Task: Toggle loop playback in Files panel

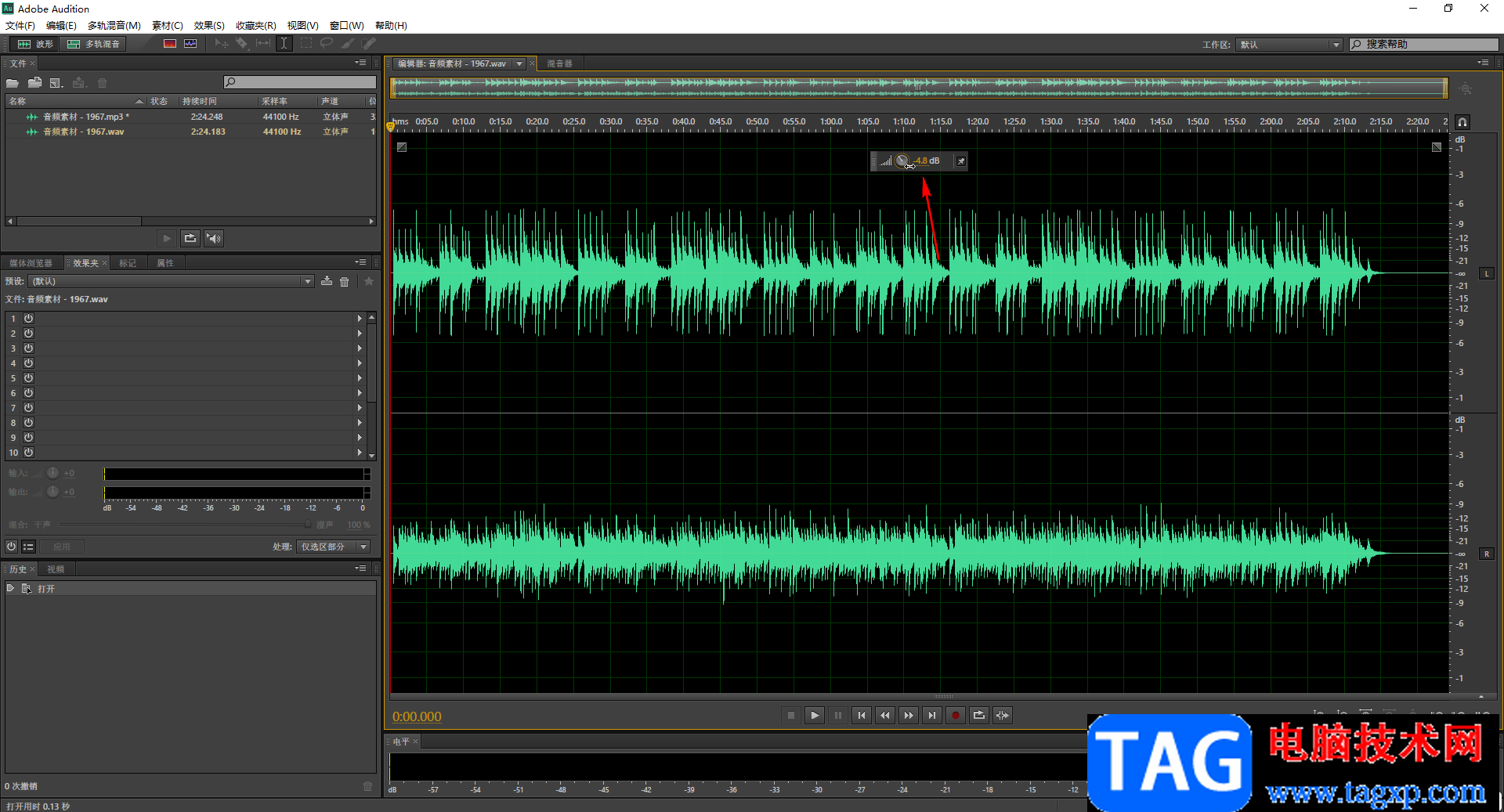Action: [x=190, y=238]
